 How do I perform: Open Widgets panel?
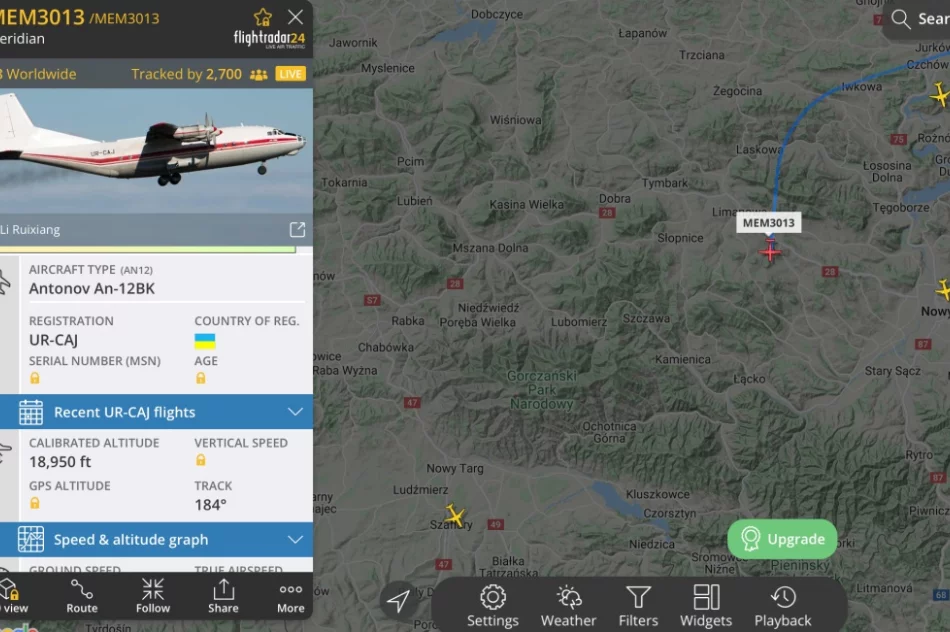706,605
